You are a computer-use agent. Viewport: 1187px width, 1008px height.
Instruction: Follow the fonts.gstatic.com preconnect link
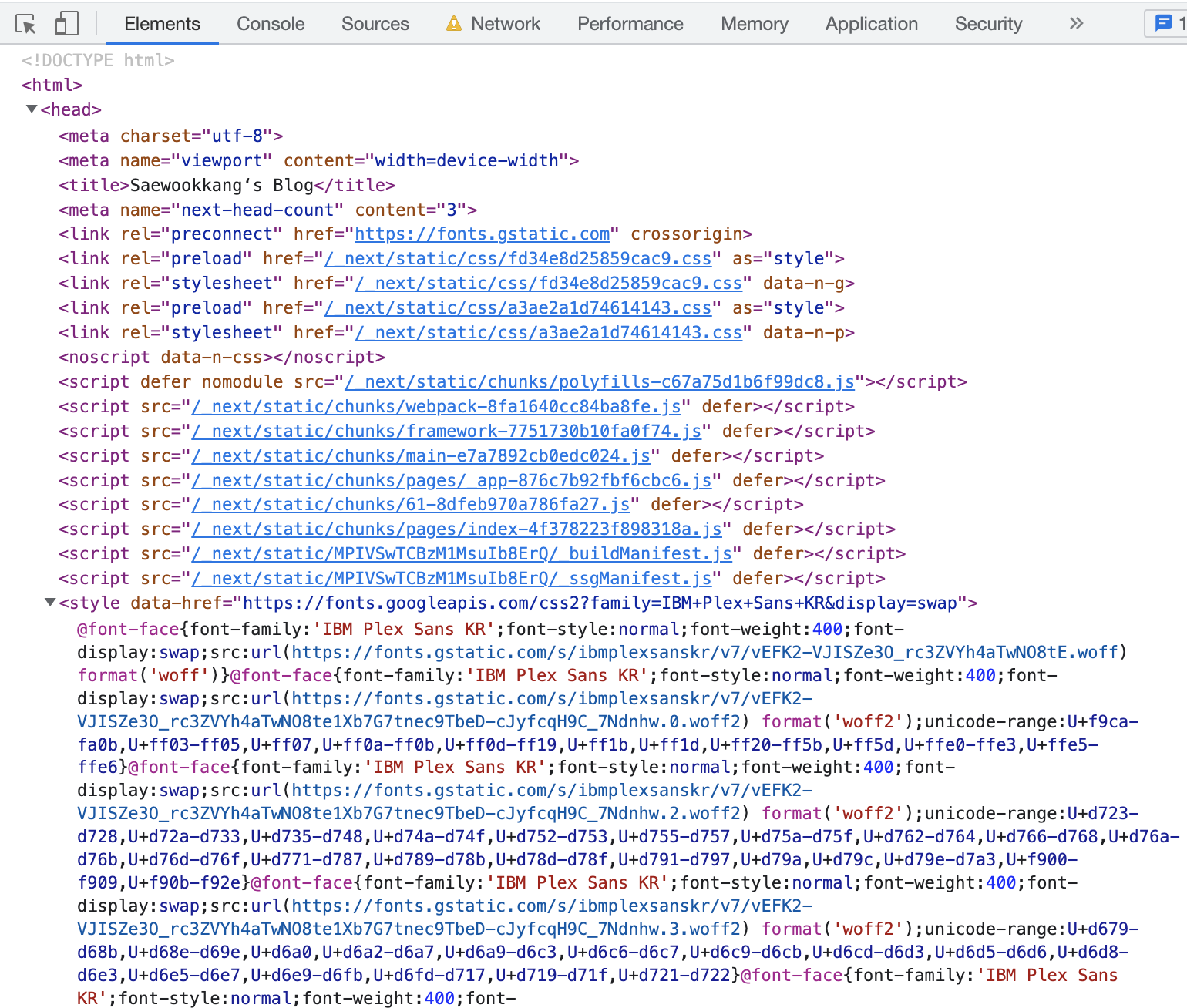tap(483, 234)
